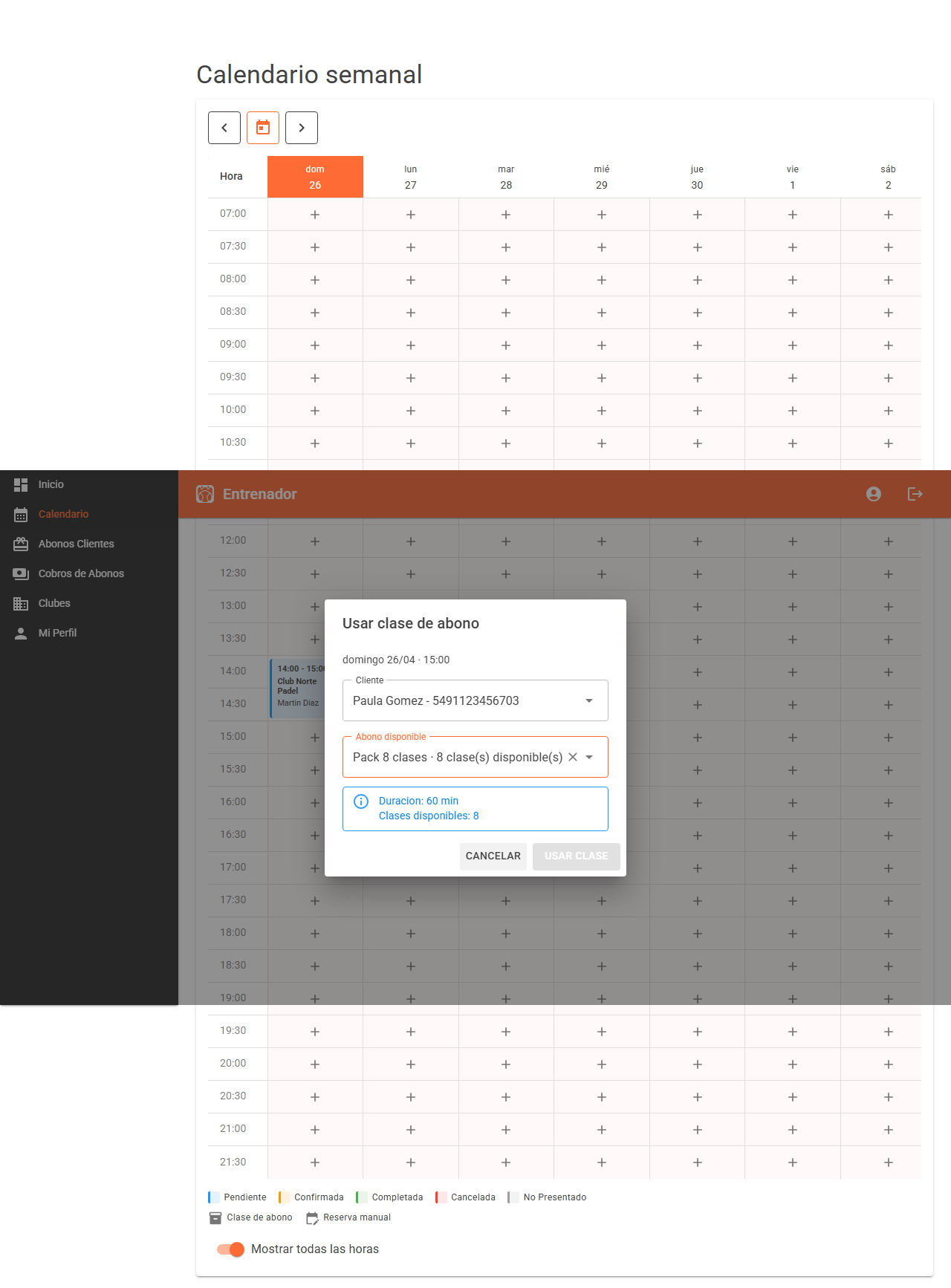Add booking Monday at 07:30
This screenshot has width=951, height=1288.
pyautogui.click(x=411, y=247)
